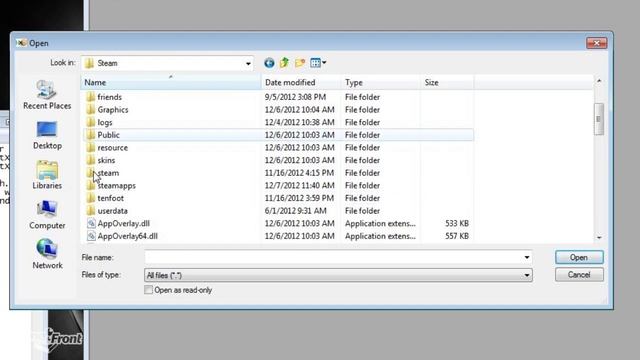This screenshot has width=640, height=360.
Task: Sort by Type column header
Action: tap(380, 82)
